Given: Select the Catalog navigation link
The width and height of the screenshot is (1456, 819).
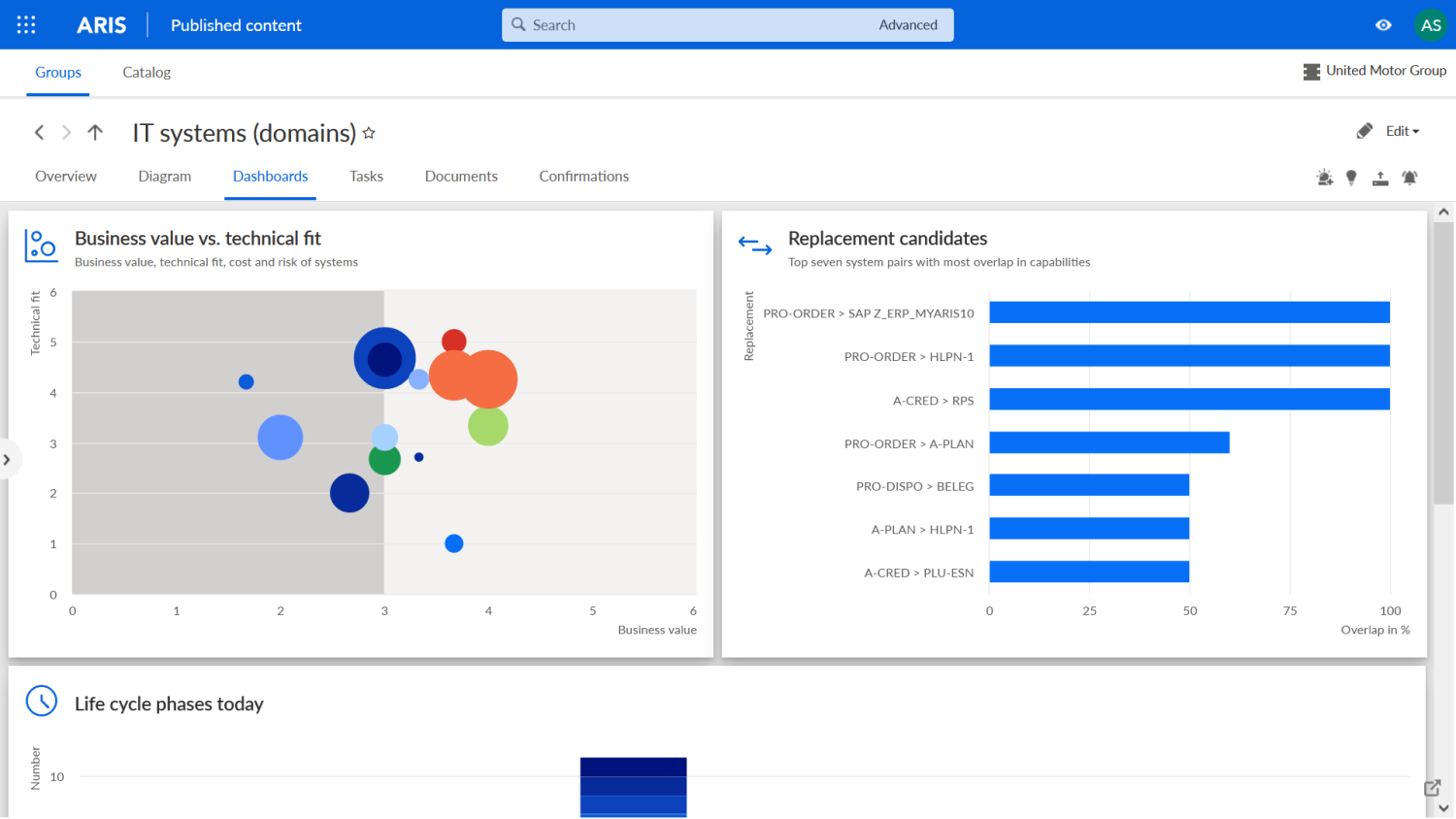Looking at the screenshot, I should [x=146, y=72].
